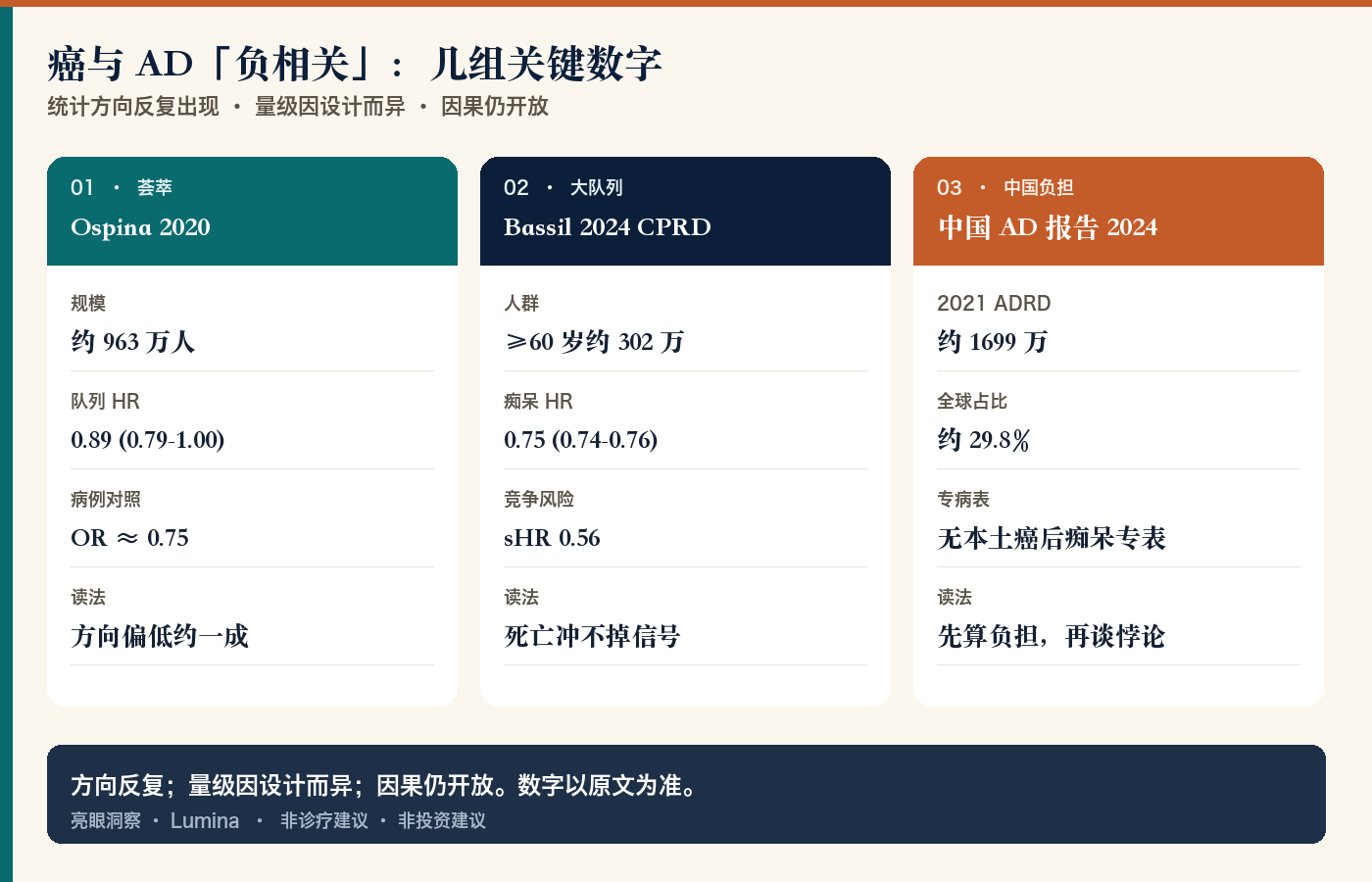This screenshot has width=1372, height=882.
Task: Select the value 约 963 万人
Action: (x=133, y=342)
